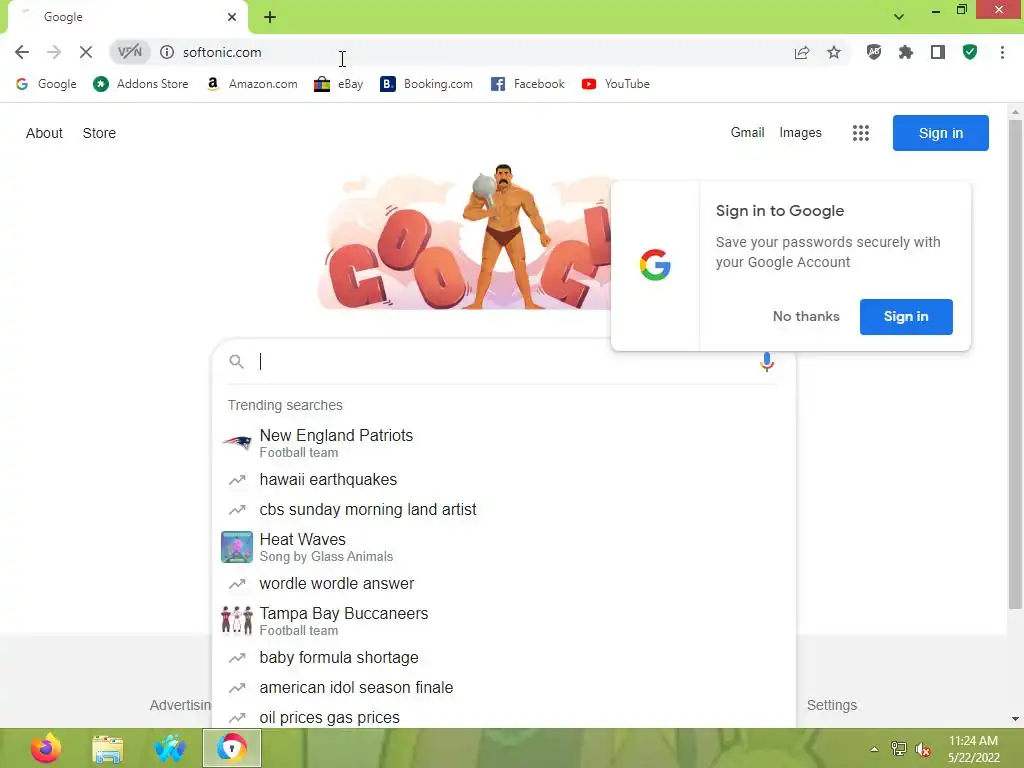1024x768 pixels.
Task: Toggle the VPN badge in address bar
Action: (x=129, y=52)
